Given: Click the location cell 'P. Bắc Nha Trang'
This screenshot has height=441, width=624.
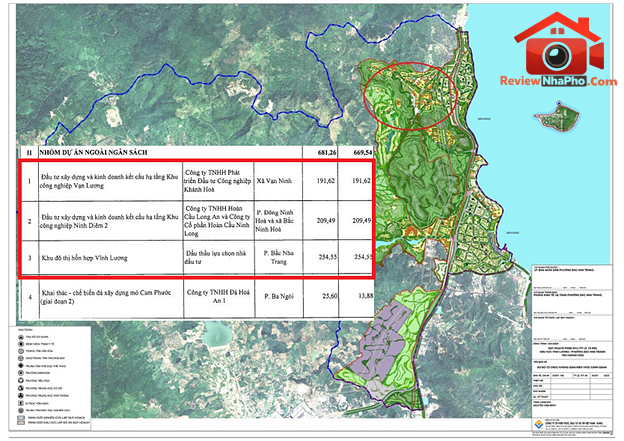Looking at the screenshot, I should 279,258.
